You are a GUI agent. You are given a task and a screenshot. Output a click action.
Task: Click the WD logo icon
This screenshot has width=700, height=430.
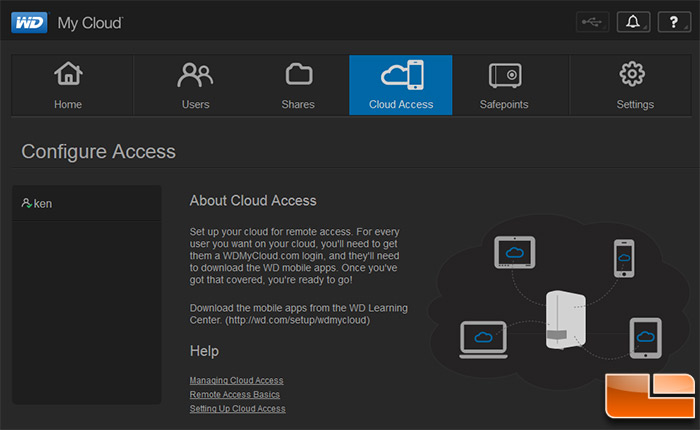click(29, 22)
